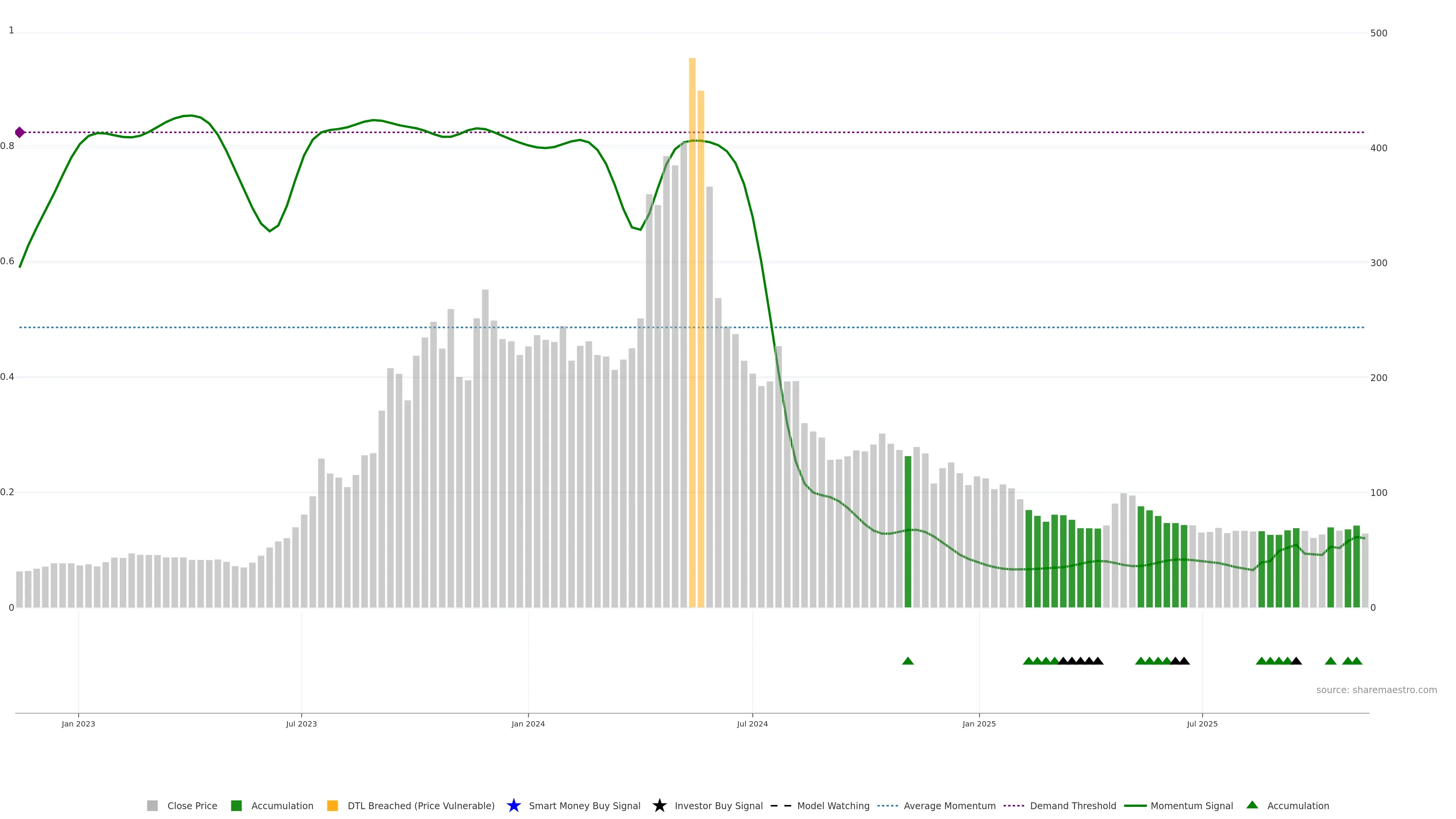The height and width of the screenshot is (819, 1456).
Task: Click the purple diamond Demand Threshold marker
Action: pos(20,132)
